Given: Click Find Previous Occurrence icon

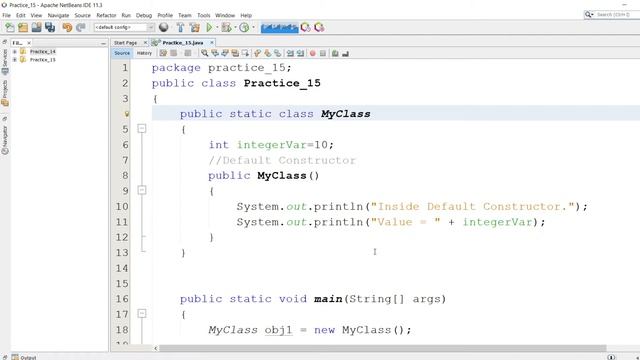Looking at the screenshot, I should [215, 53].
